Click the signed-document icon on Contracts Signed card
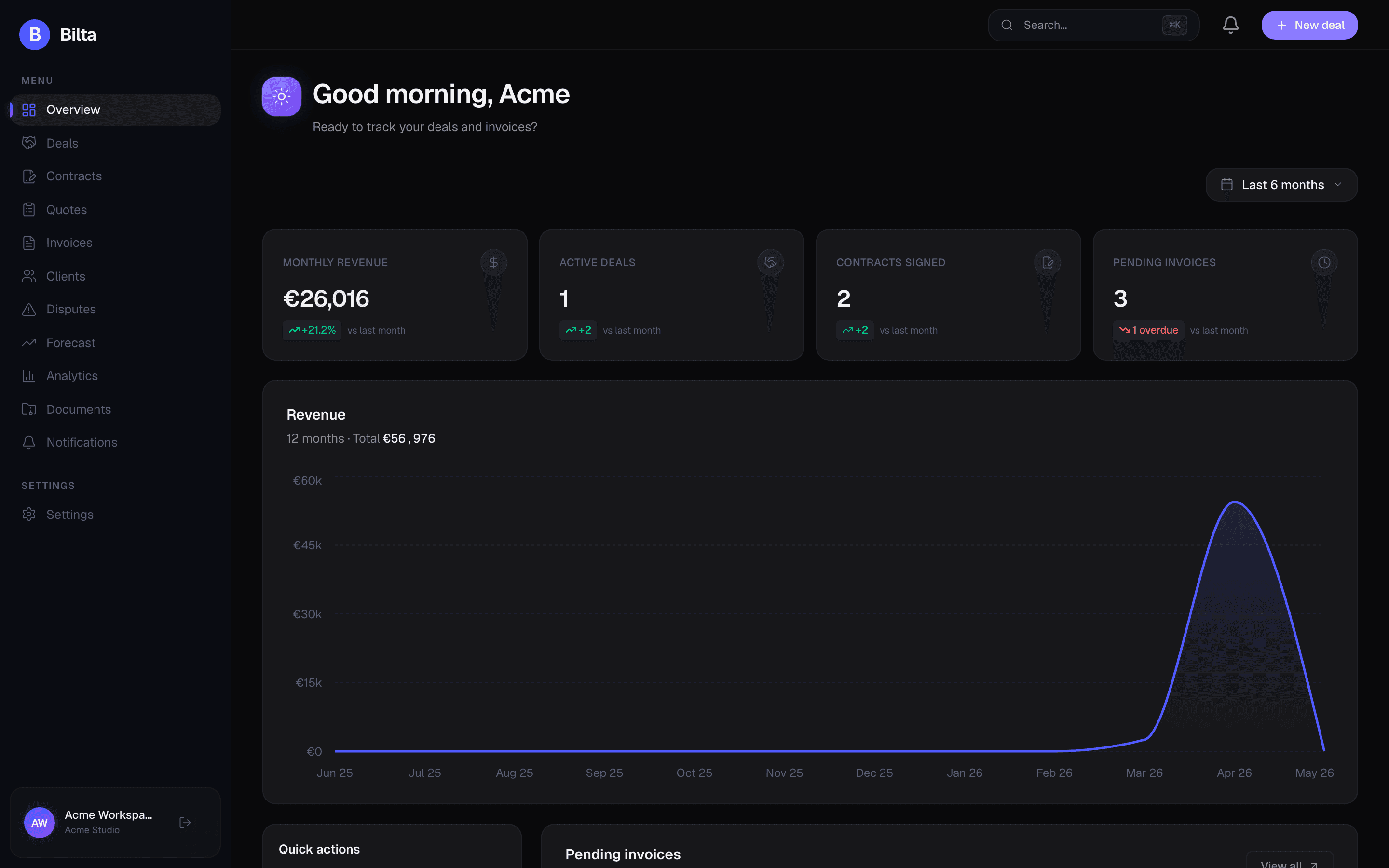This screenshot has width=1389, height=868. coord(1048,262)
